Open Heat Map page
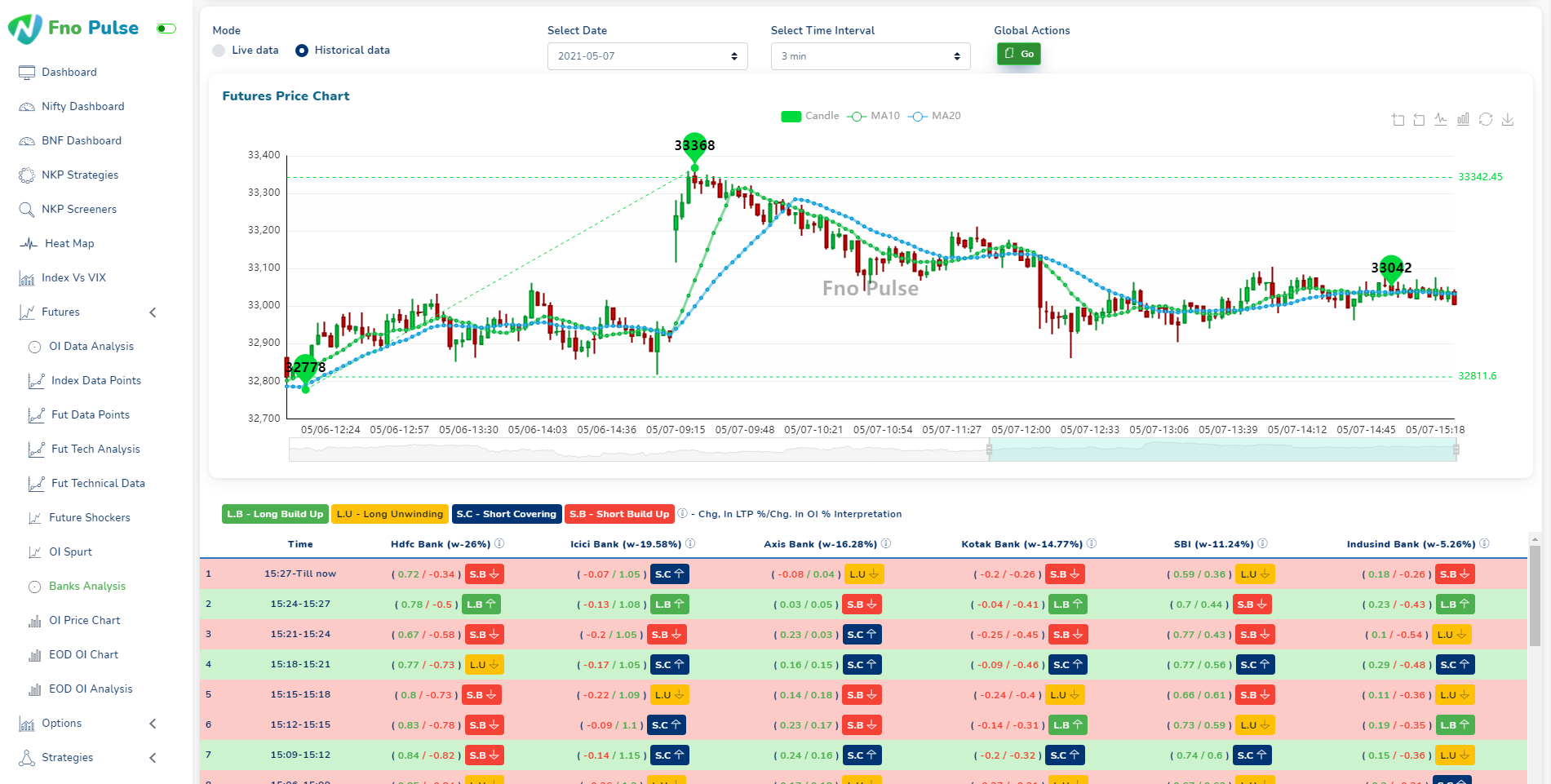Viewport: 1551px width, 784px height. click(69, 243)
